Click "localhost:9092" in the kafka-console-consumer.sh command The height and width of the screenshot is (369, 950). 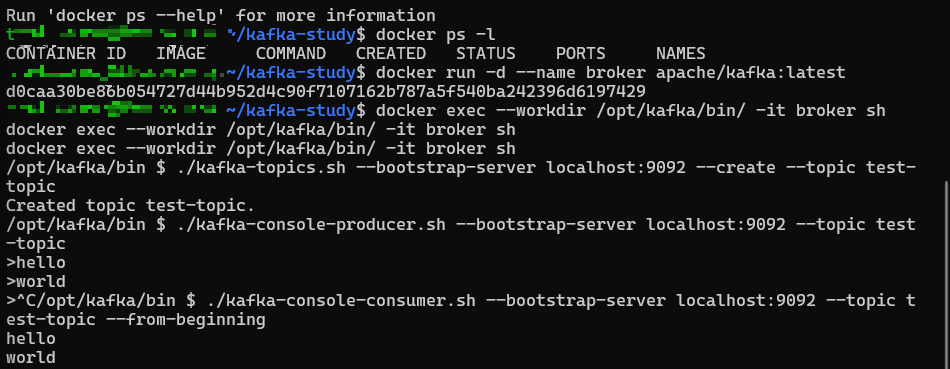coord(745,301)
